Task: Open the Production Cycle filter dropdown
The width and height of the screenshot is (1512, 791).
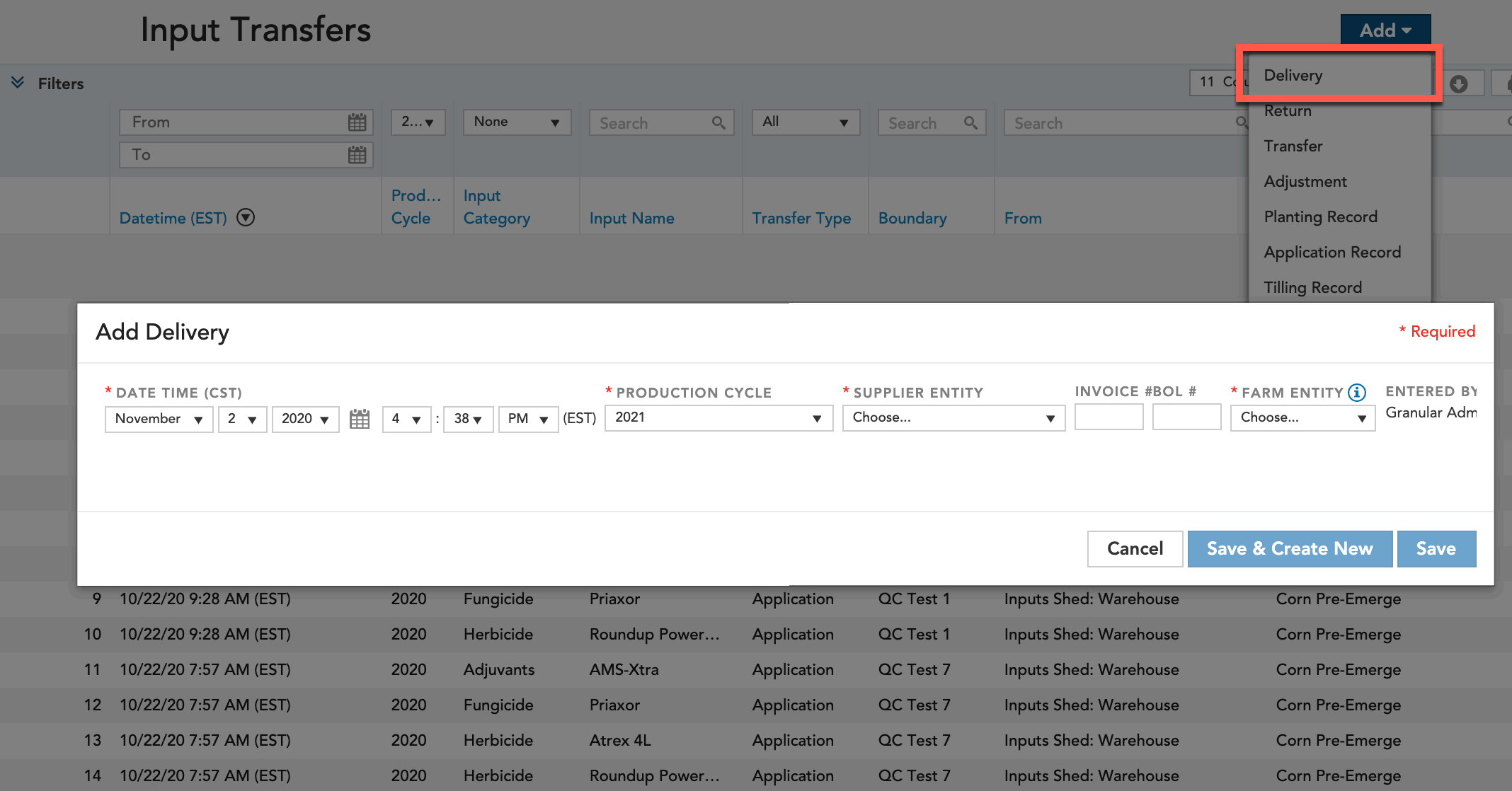Action: click(x=418, y=122)
